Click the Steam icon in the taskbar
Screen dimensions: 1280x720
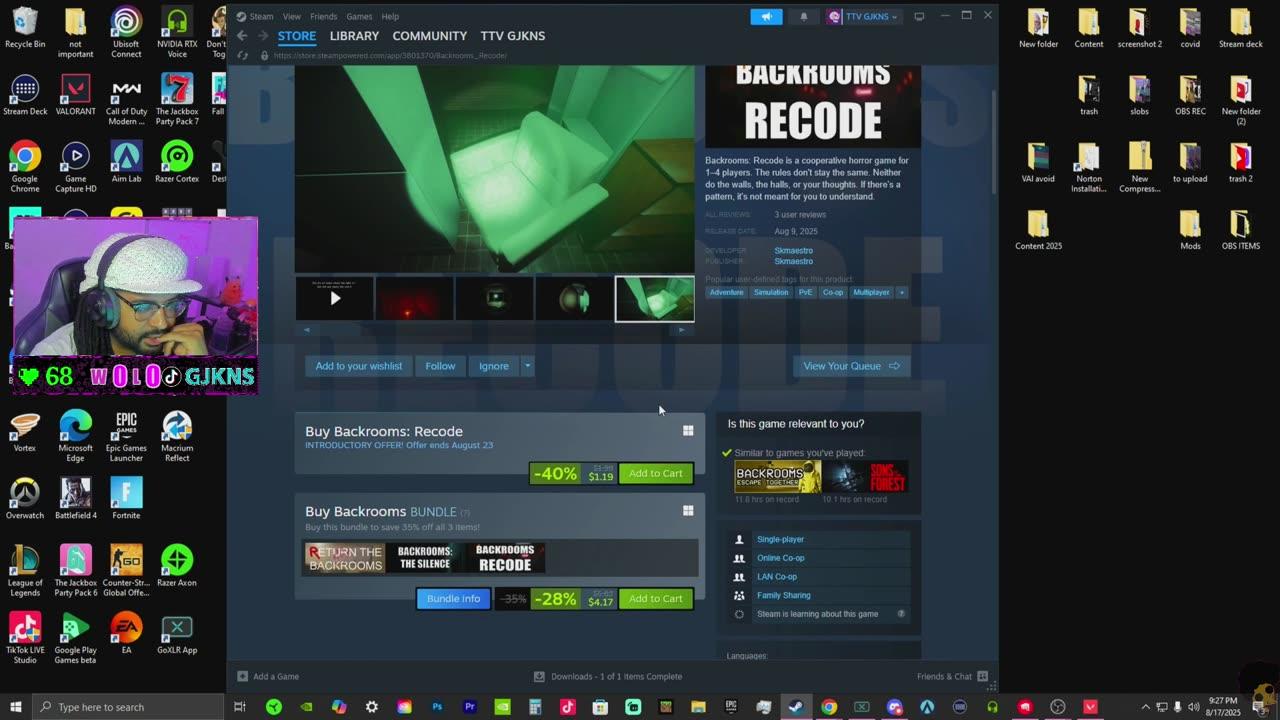(x=796, y=707)
